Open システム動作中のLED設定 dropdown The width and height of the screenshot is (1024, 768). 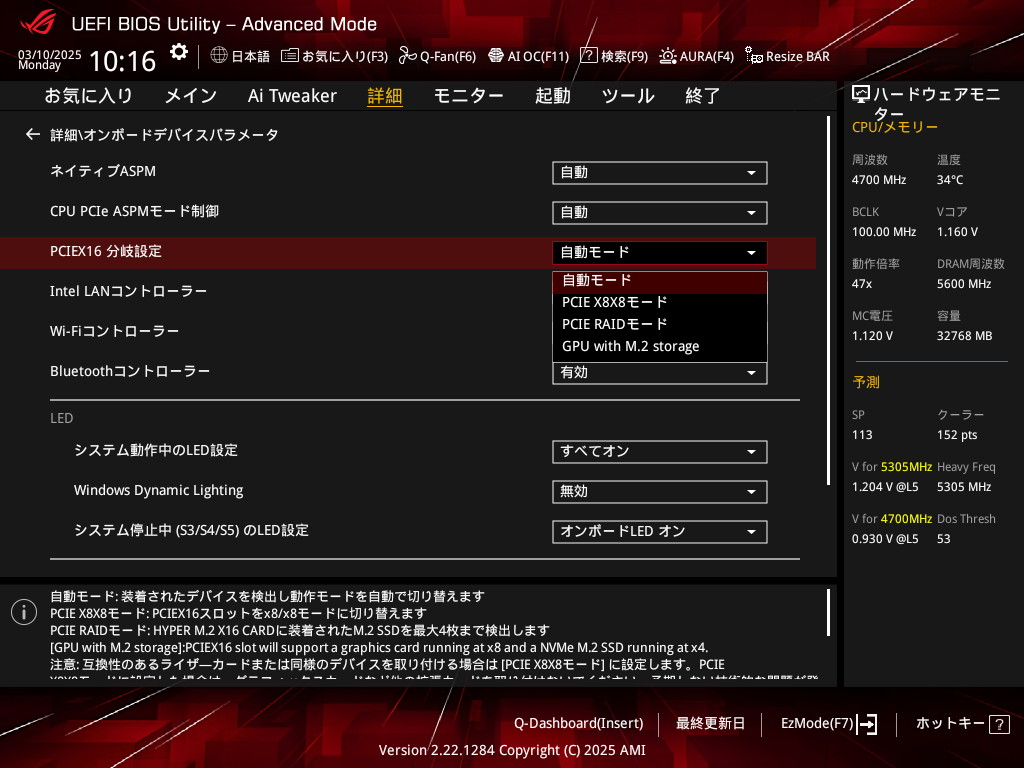660,452
